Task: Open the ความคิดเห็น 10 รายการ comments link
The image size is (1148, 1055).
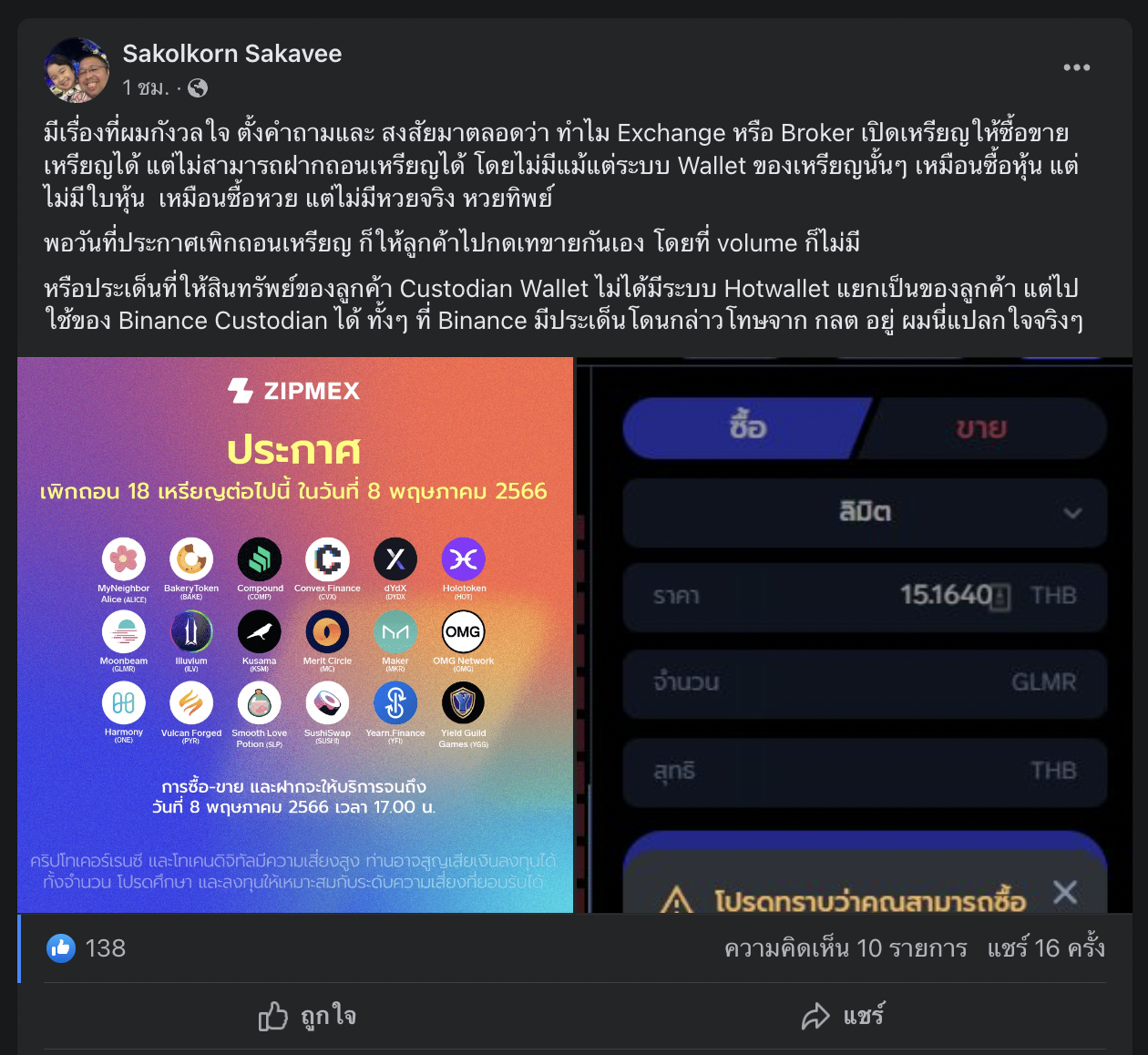Action: 846,948
